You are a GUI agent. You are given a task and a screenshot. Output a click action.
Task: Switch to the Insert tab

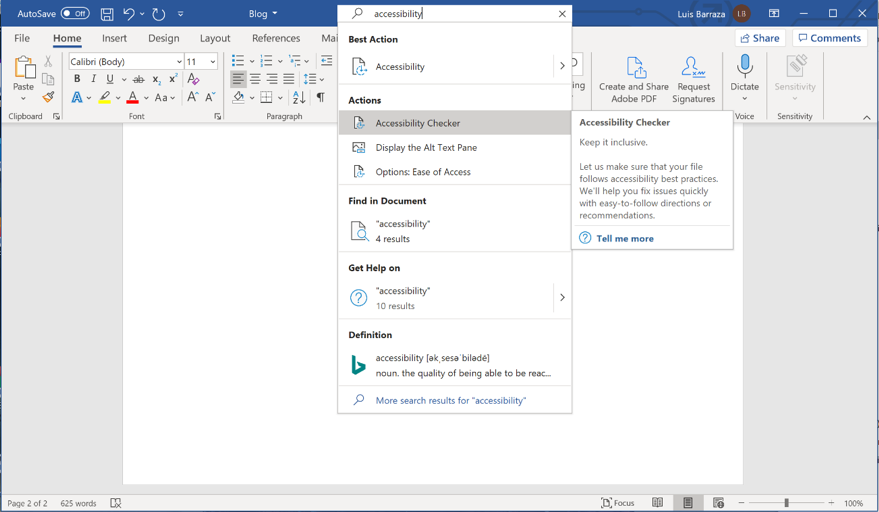(x=114, y=38)
